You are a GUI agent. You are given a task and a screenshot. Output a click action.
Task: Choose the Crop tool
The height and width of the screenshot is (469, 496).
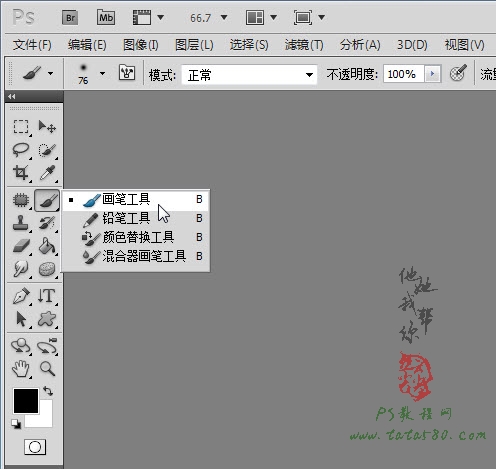pyautogui.click(x=21, y=173)
